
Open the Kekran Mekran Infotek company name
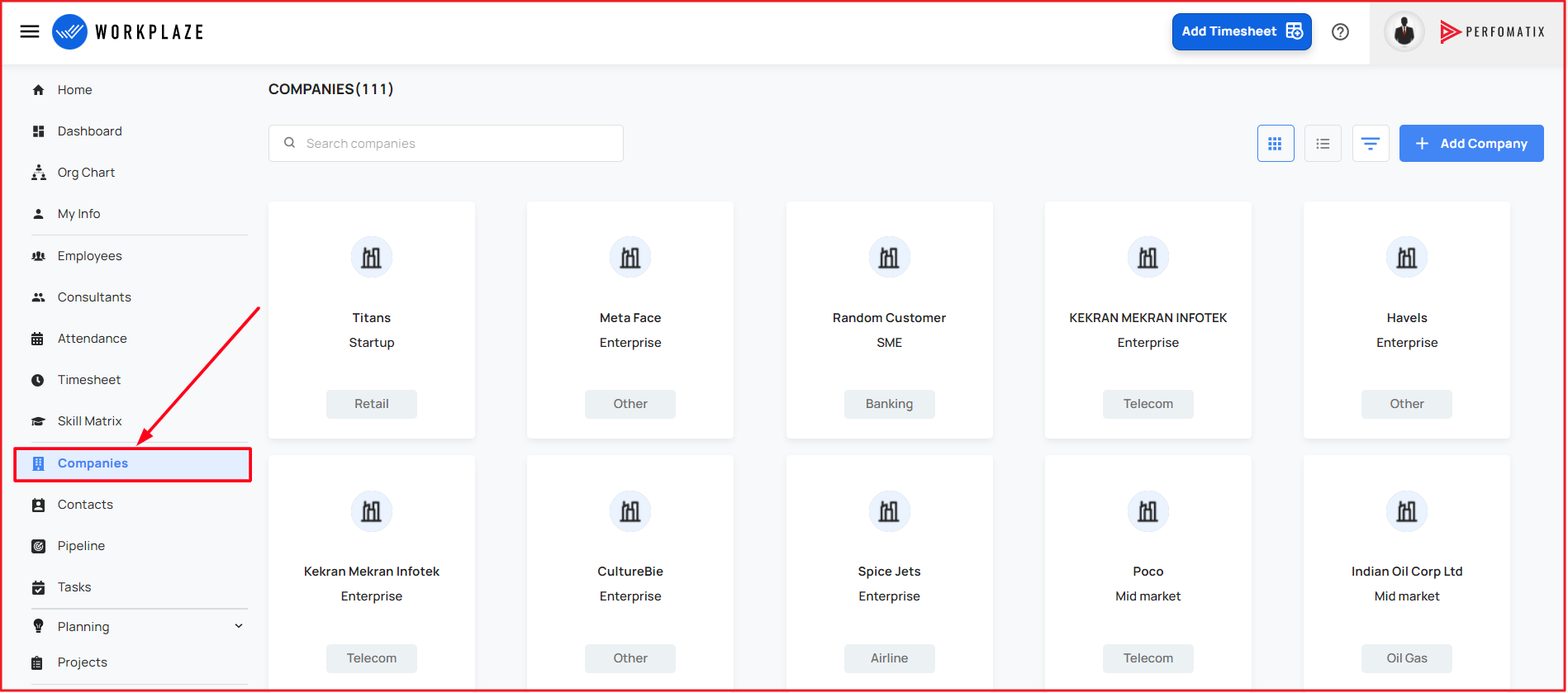372,572
